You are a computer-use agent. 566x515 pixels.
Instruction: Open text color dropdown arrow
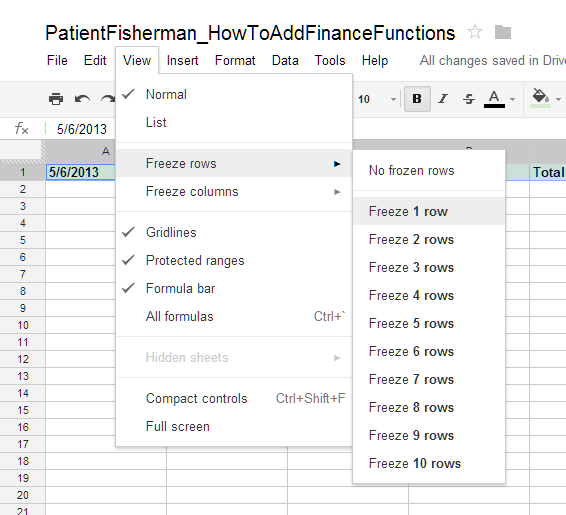point(512,99)
